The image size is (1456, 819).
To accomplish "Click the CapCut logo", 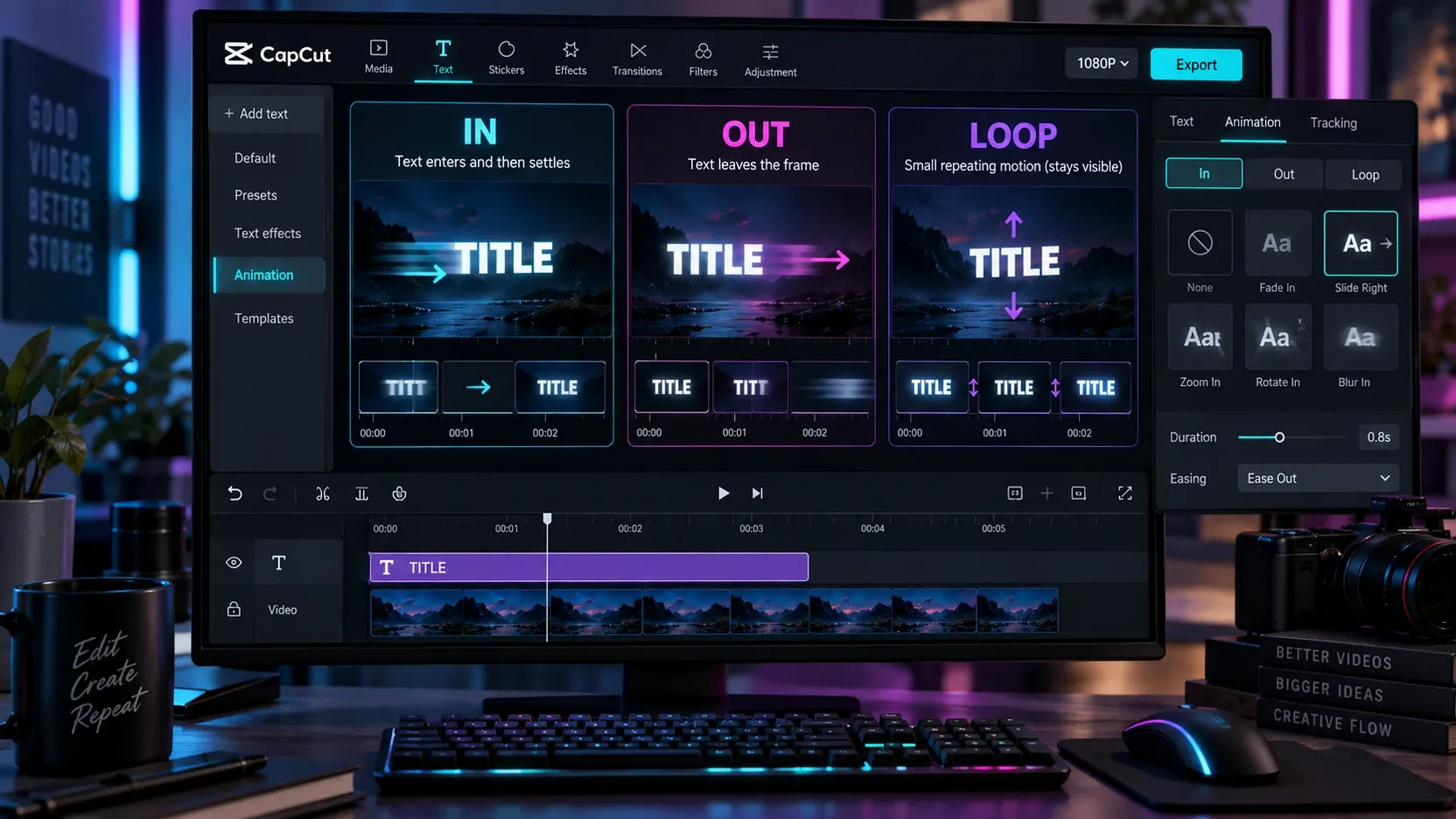I will point(277,54).
